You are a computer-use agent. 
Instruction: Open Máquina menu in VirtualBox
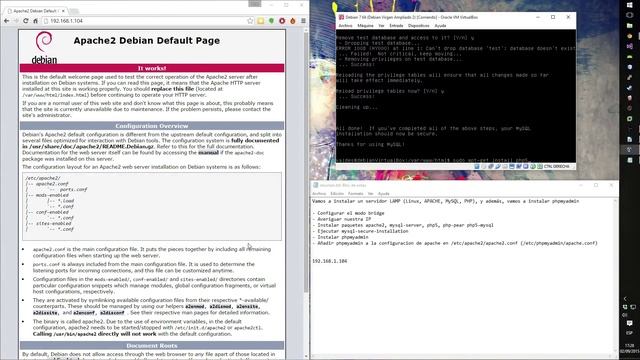pyautogui.click(x=365, y=26)
